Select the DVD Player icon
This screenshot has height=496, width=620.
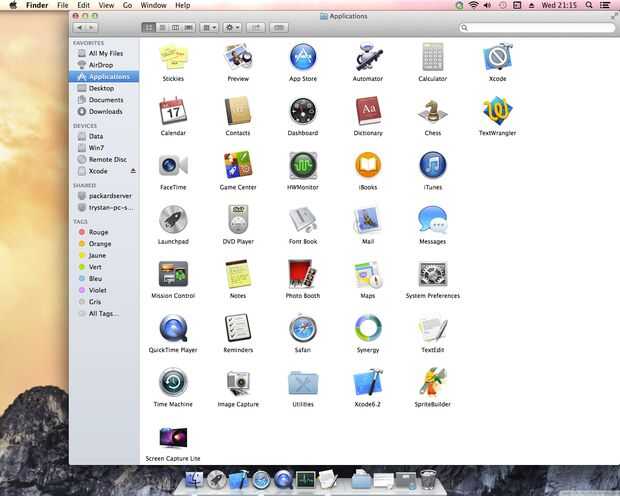tap(238, 220)
